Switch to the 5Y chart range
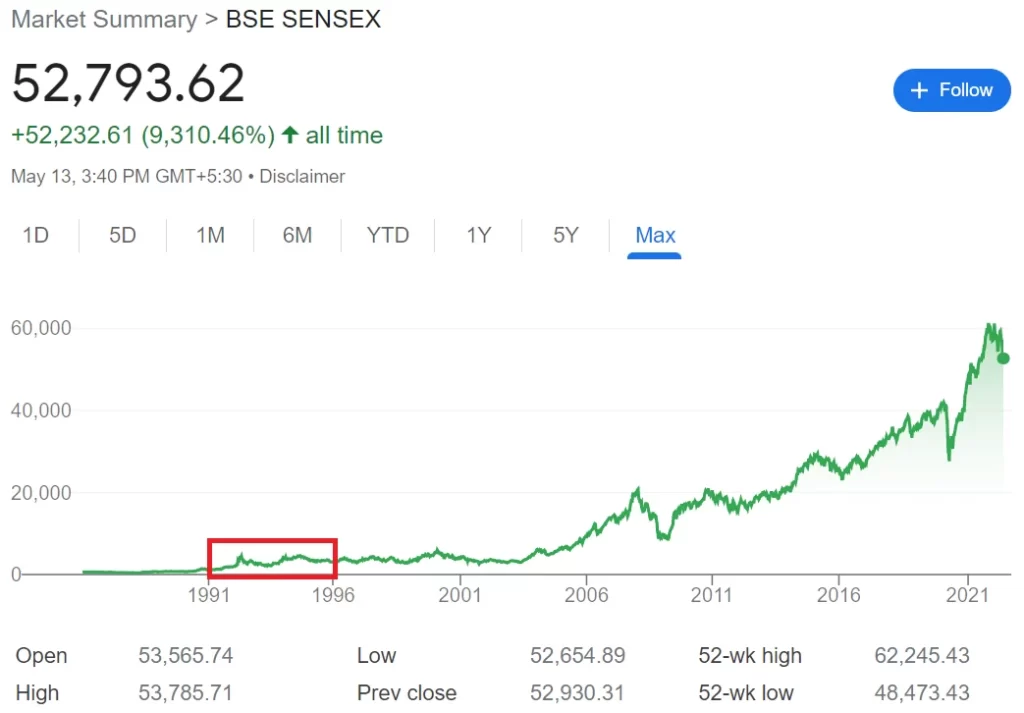This screenshot has width=1024, height=713. pyautogui.click(x=566, y=235)
